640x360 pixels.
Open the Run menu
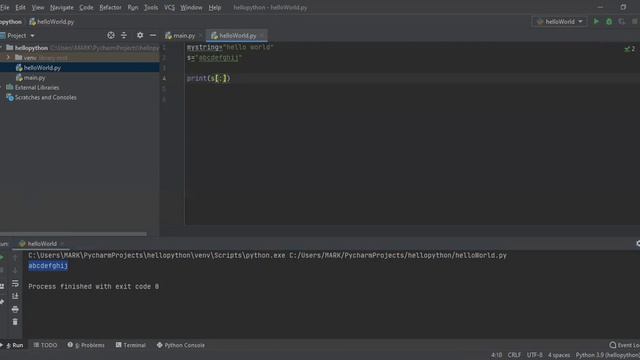133,7
